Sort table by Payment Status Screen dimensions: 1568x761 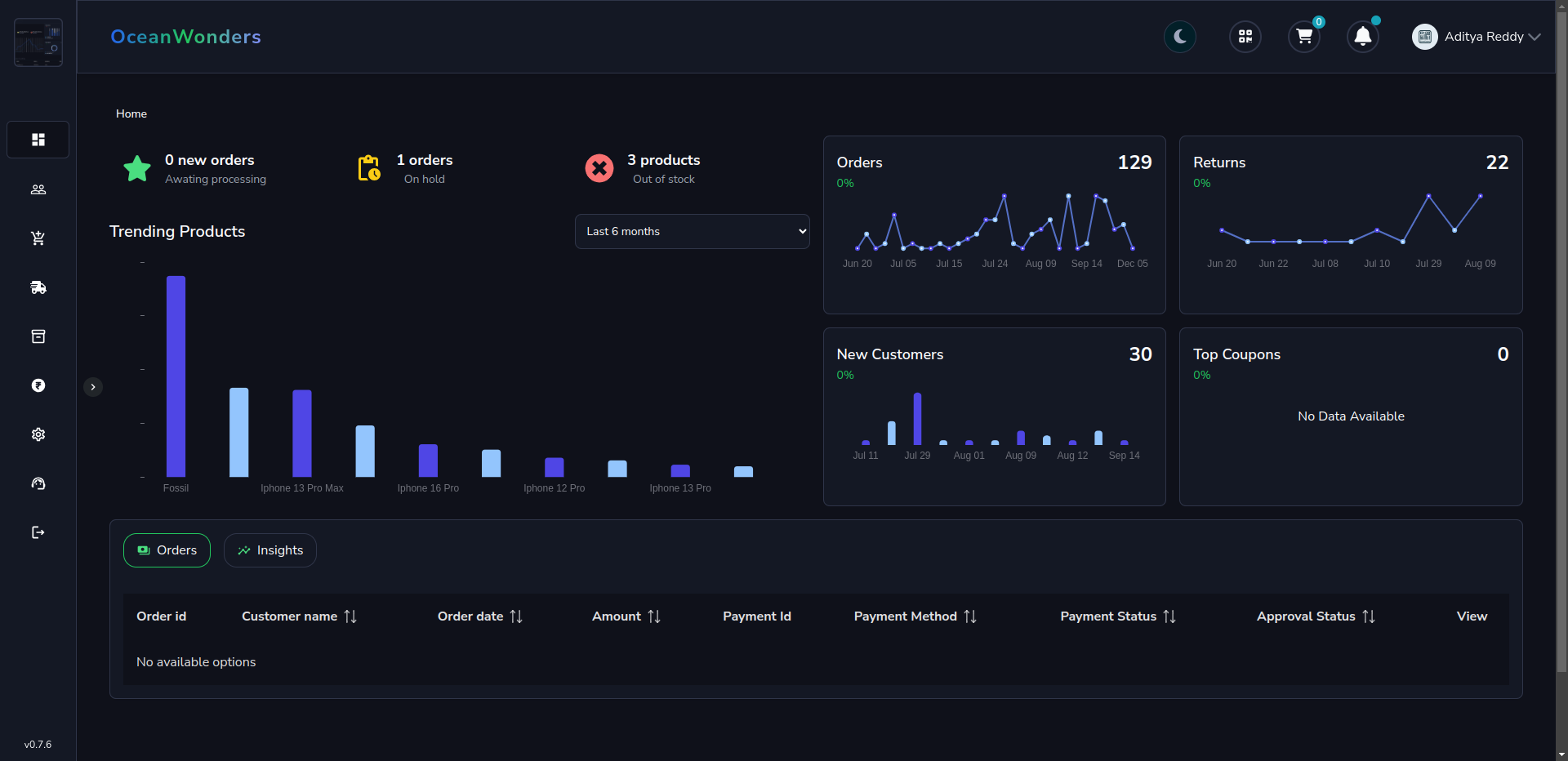(1169, 616)
